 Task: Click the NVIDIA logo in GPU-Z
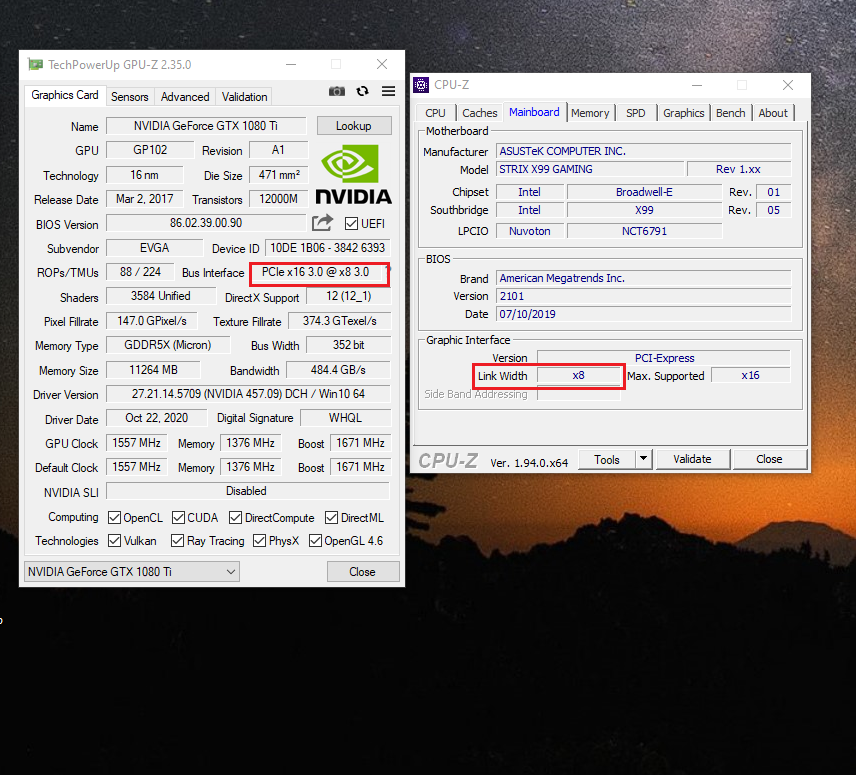coord(354,175)
